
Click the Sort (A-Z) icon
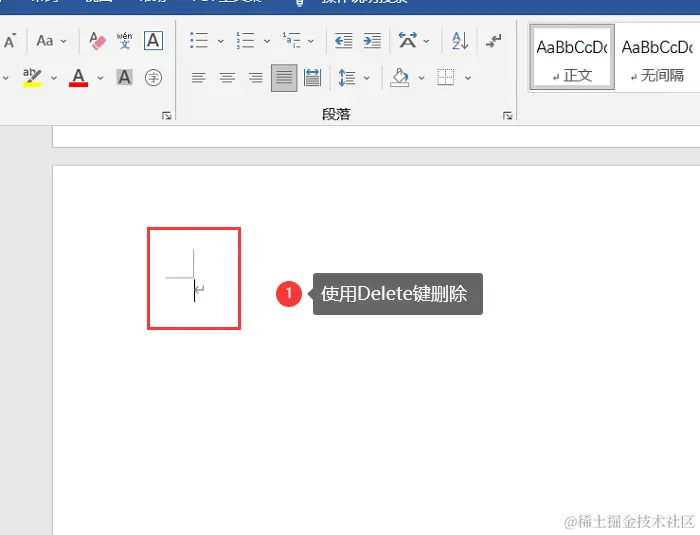460,41
